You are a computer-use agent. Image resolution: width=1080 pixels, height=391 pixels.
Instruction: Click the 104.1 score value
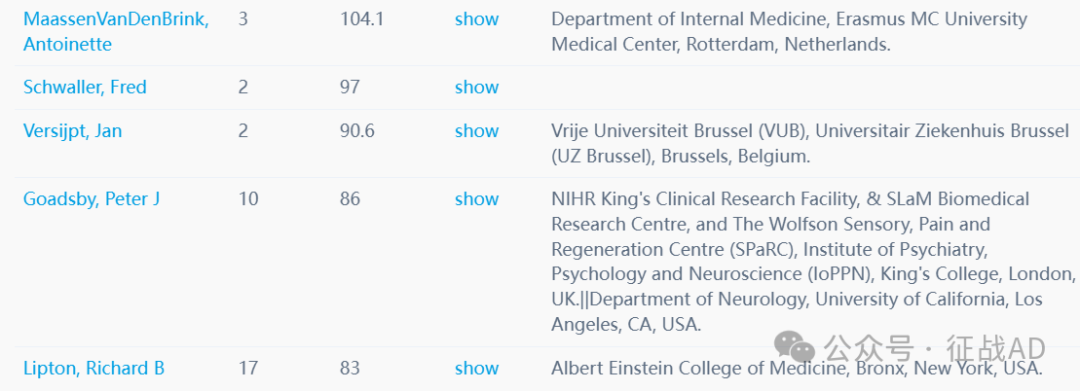(x=362, y=19)
